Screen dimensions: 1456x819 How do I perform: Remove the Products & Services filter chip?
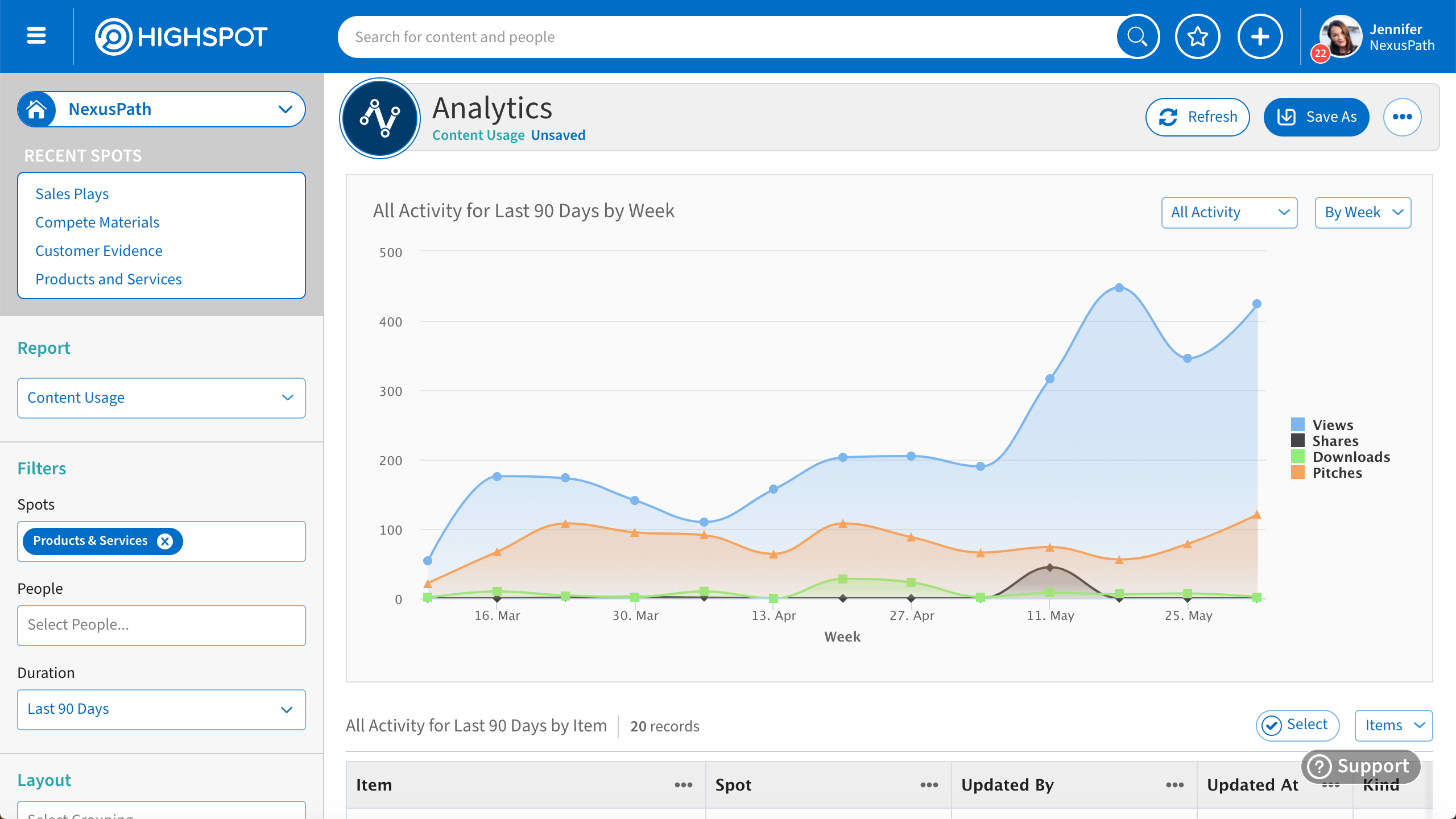point(165,541)
